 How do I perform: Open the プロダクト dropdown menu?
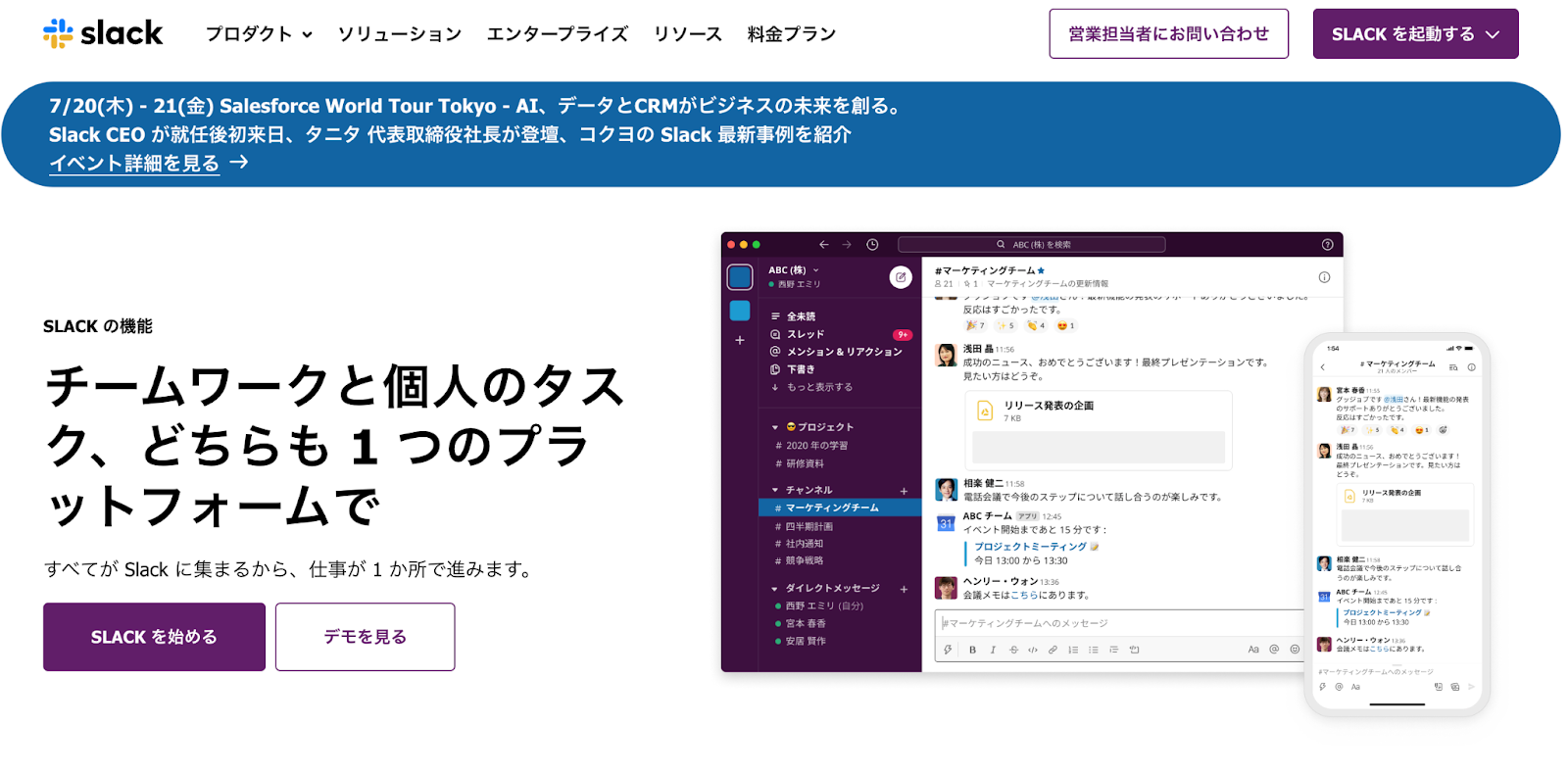click(x=259, y=34)
